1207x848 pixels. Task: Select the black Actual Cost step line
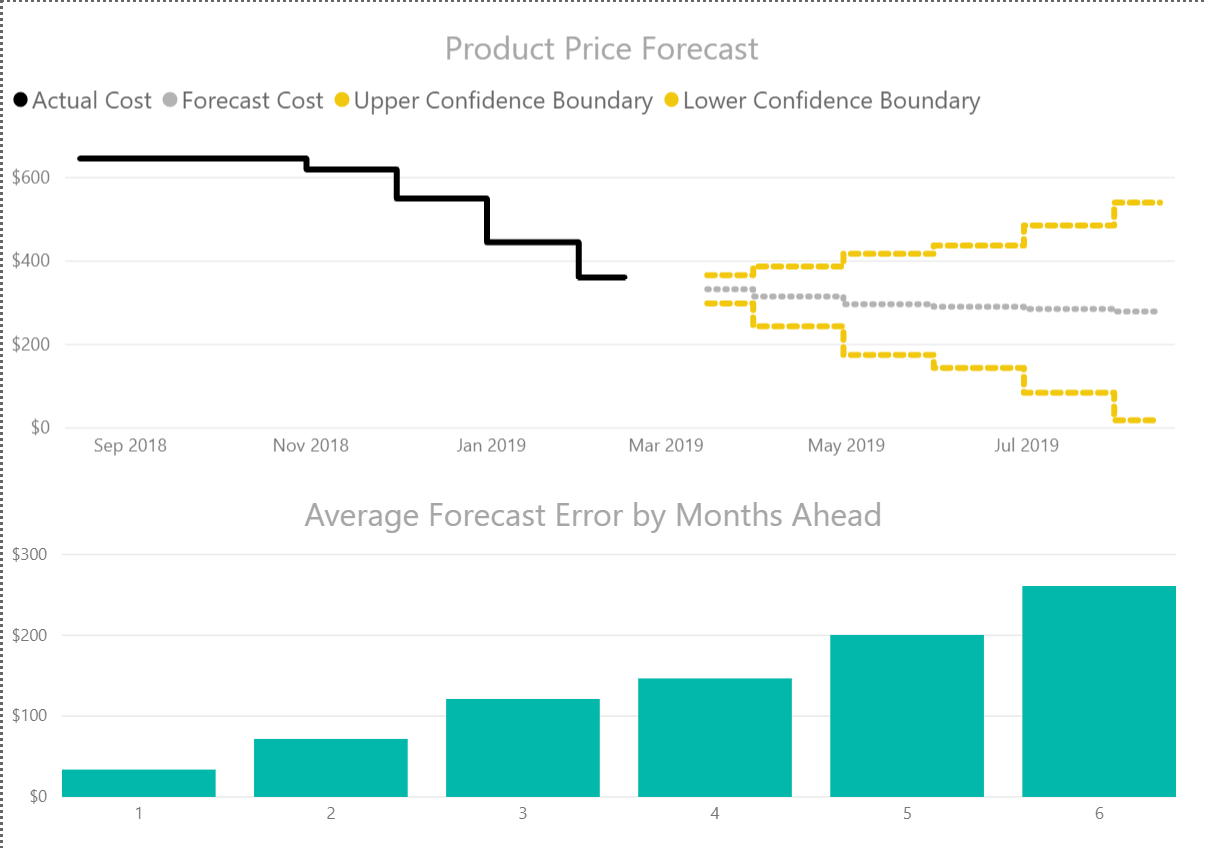(x=200, y=158)
